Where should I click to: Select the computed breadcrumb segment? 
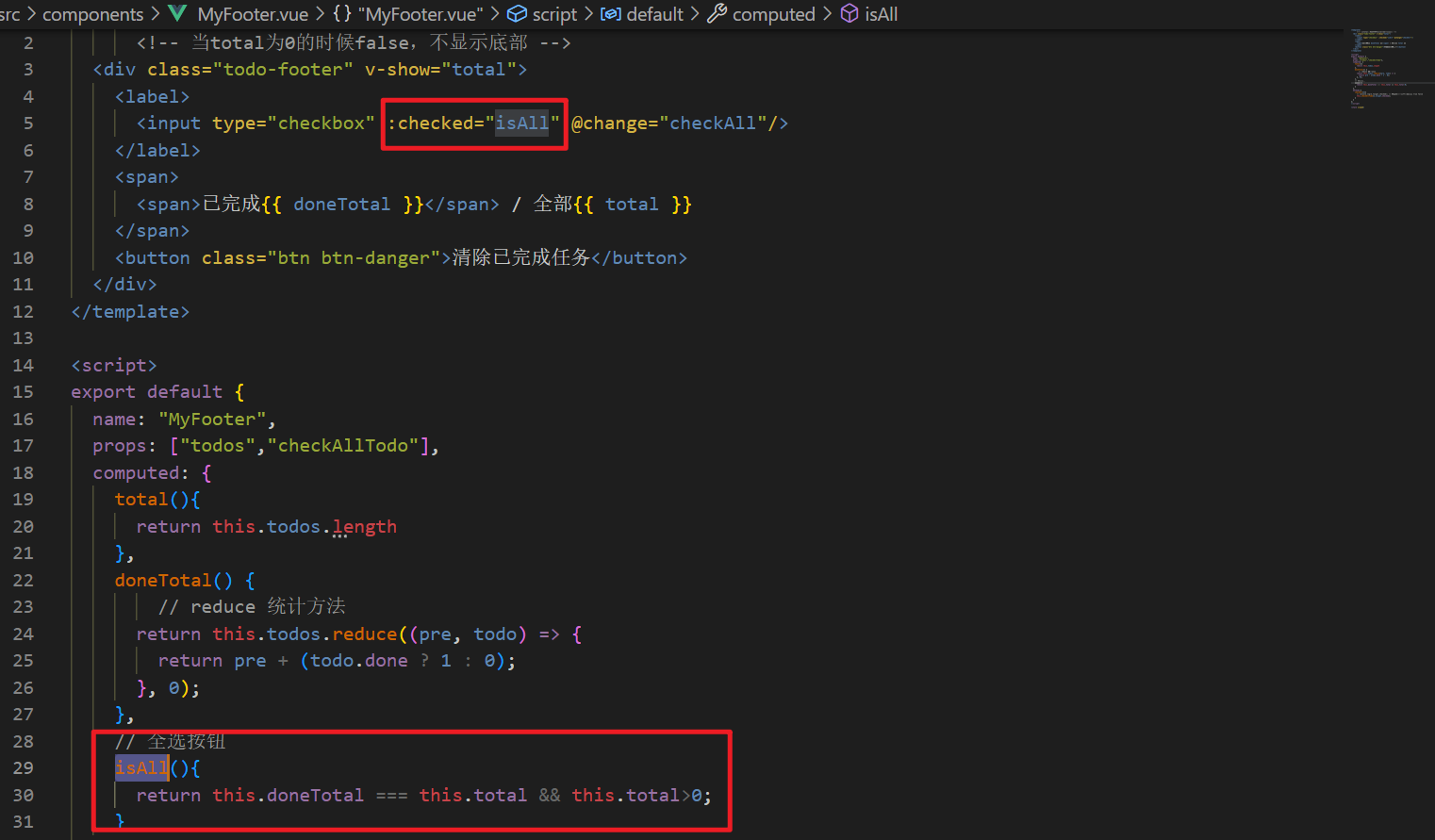[774, 14]
